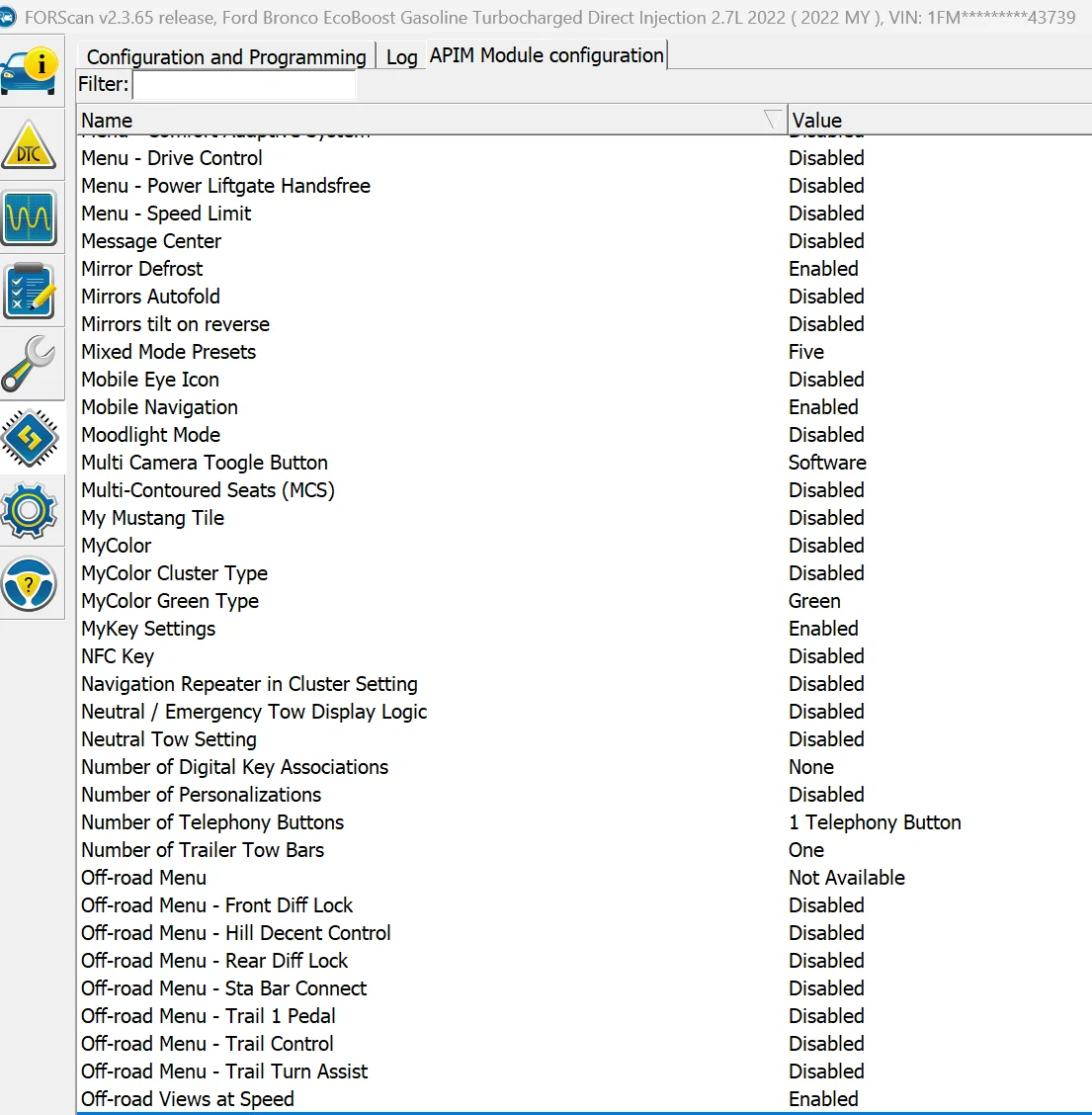Image resolution: width=1092 pixels, height=1115 pixels.
Task: Select the APIM Module configuration tab
Action: point(546,55)
